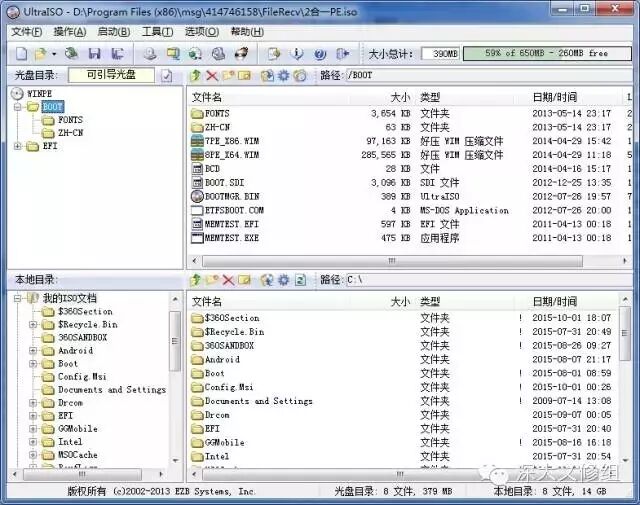Viewport: 640px width, 505px height.
Task: Open the dropdown arrow beside Open icon
Action: tap(54, 54)
